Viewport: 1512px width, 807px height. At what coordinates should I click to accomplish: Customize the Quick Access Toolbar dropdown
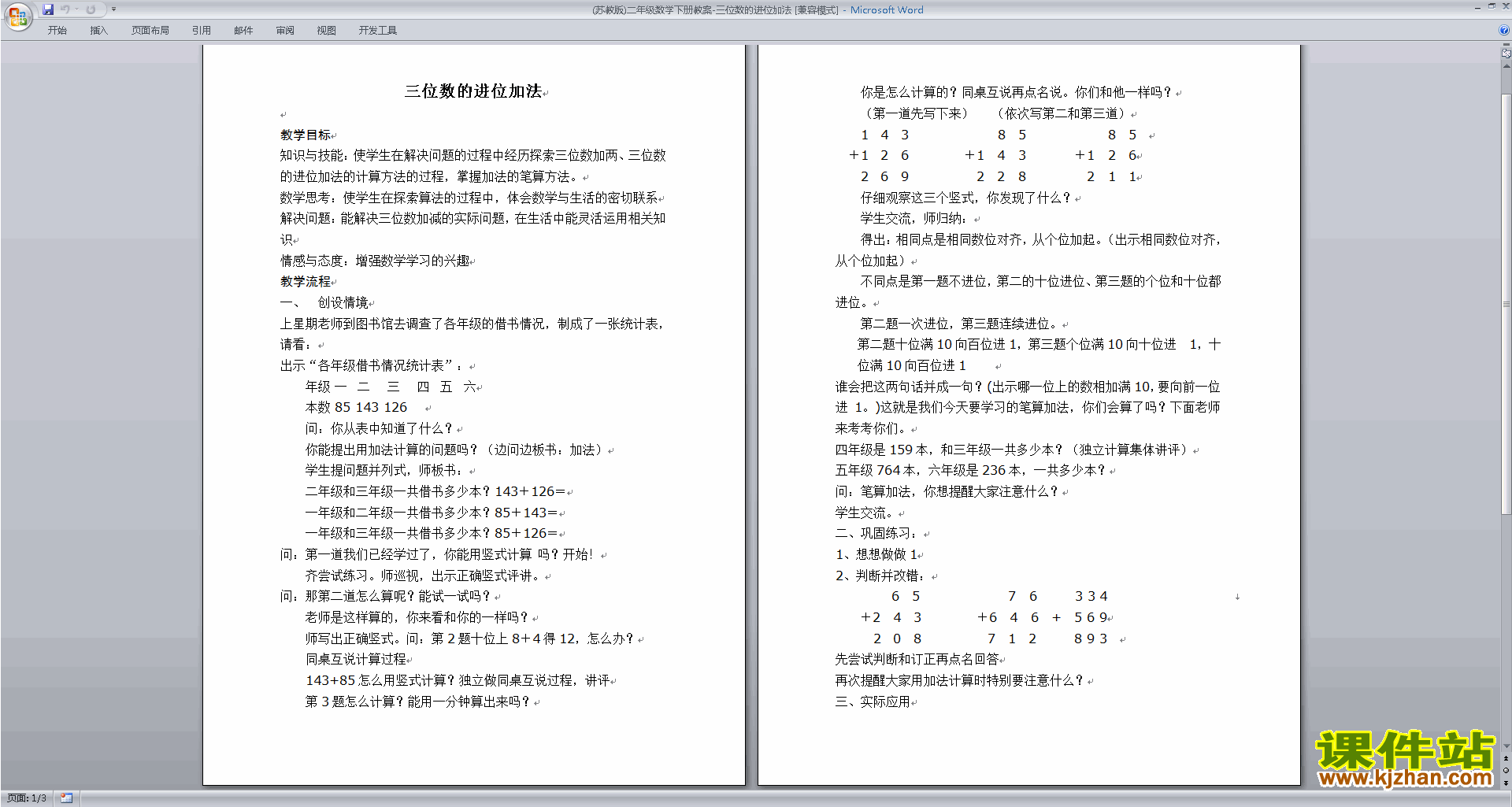coord(113,9)
